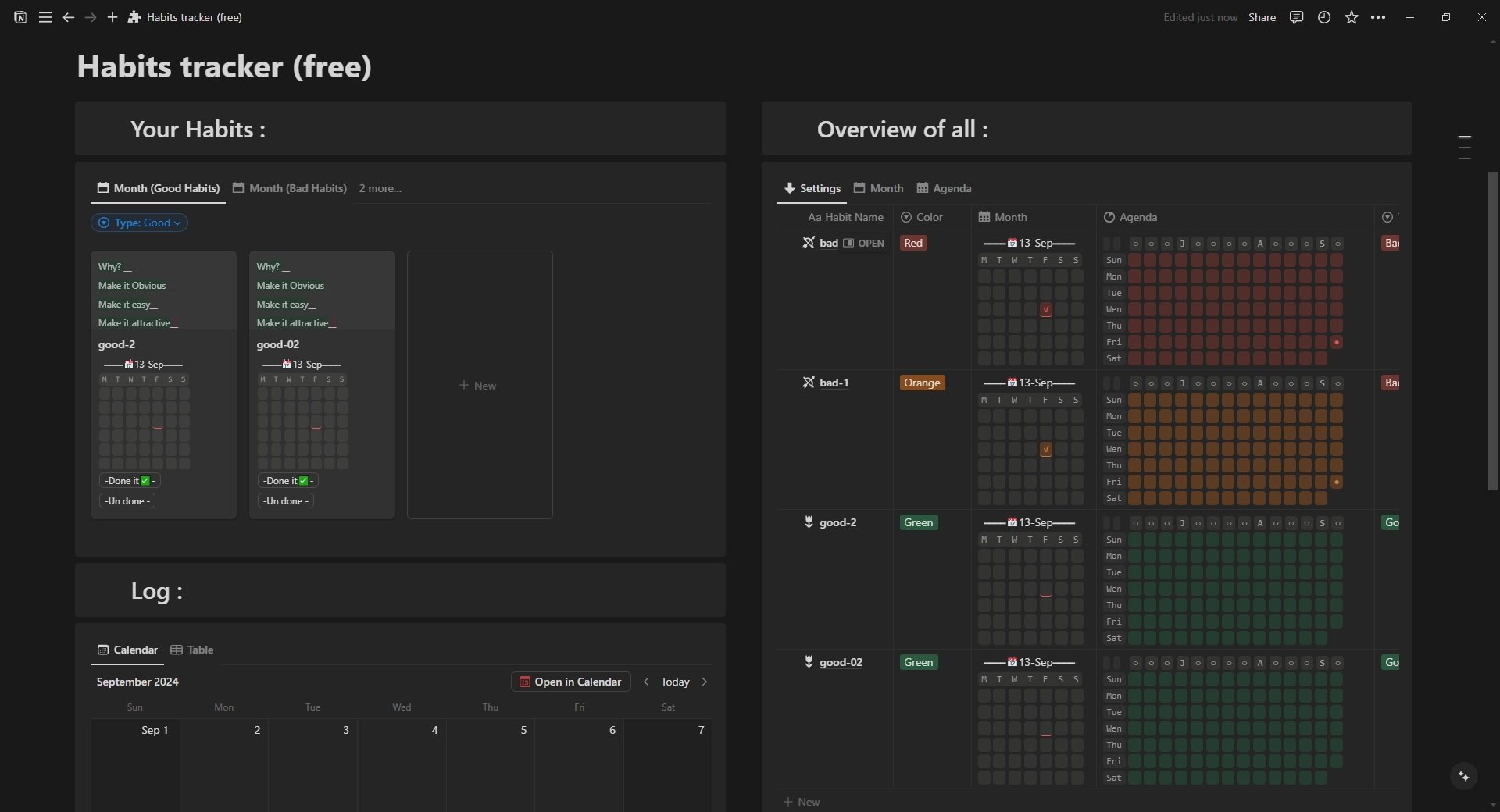Expand the 2 more... views list
The width and height of the screenshot is (1500, 812).
380,188
